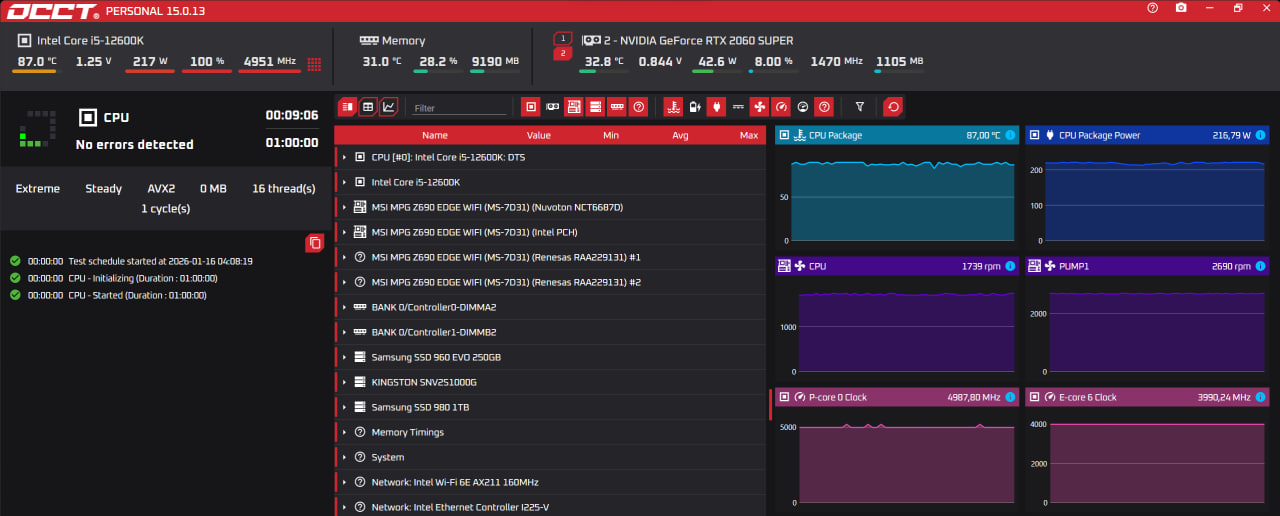Toggle CPU sensors filter icon
Viewport: 1280px width, 516px height.
point(531,106)
